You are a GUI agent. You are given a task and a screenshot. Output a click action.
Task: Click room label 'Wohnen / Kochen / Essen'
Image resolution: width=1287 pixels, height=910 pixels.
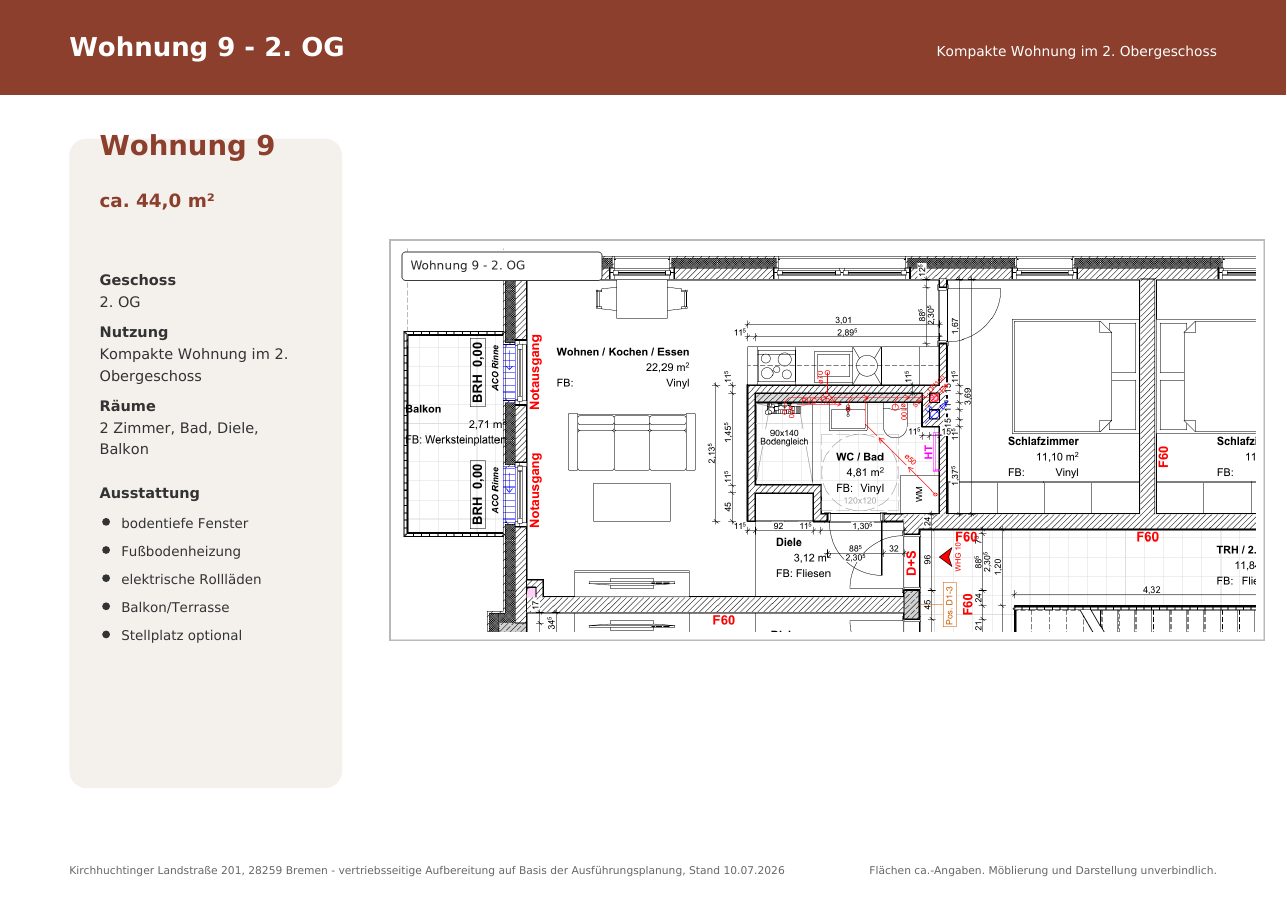623,352
